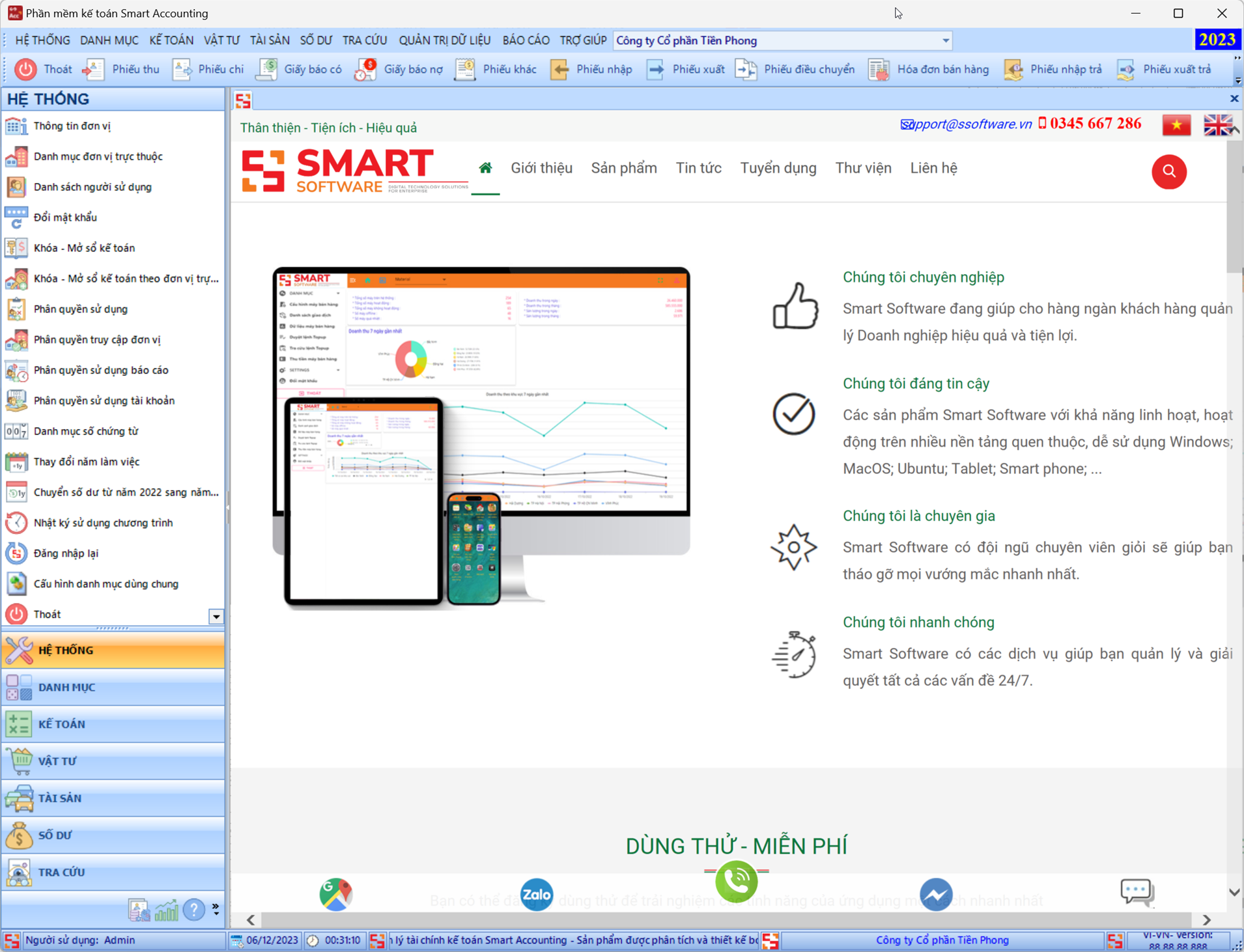The image size is (1244, 952).
Task: Open DANH MỤC menu in menu bar
Action: tap(109, 40)
